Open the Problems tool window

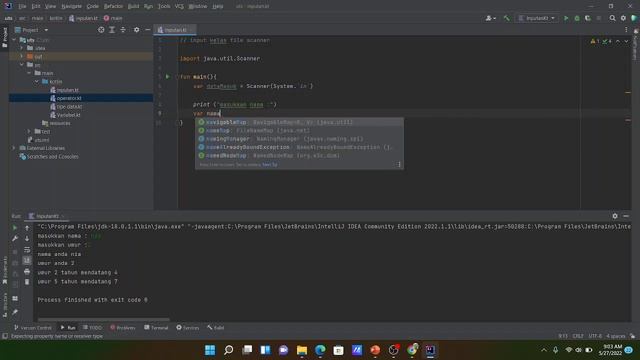tap(122, 327)
